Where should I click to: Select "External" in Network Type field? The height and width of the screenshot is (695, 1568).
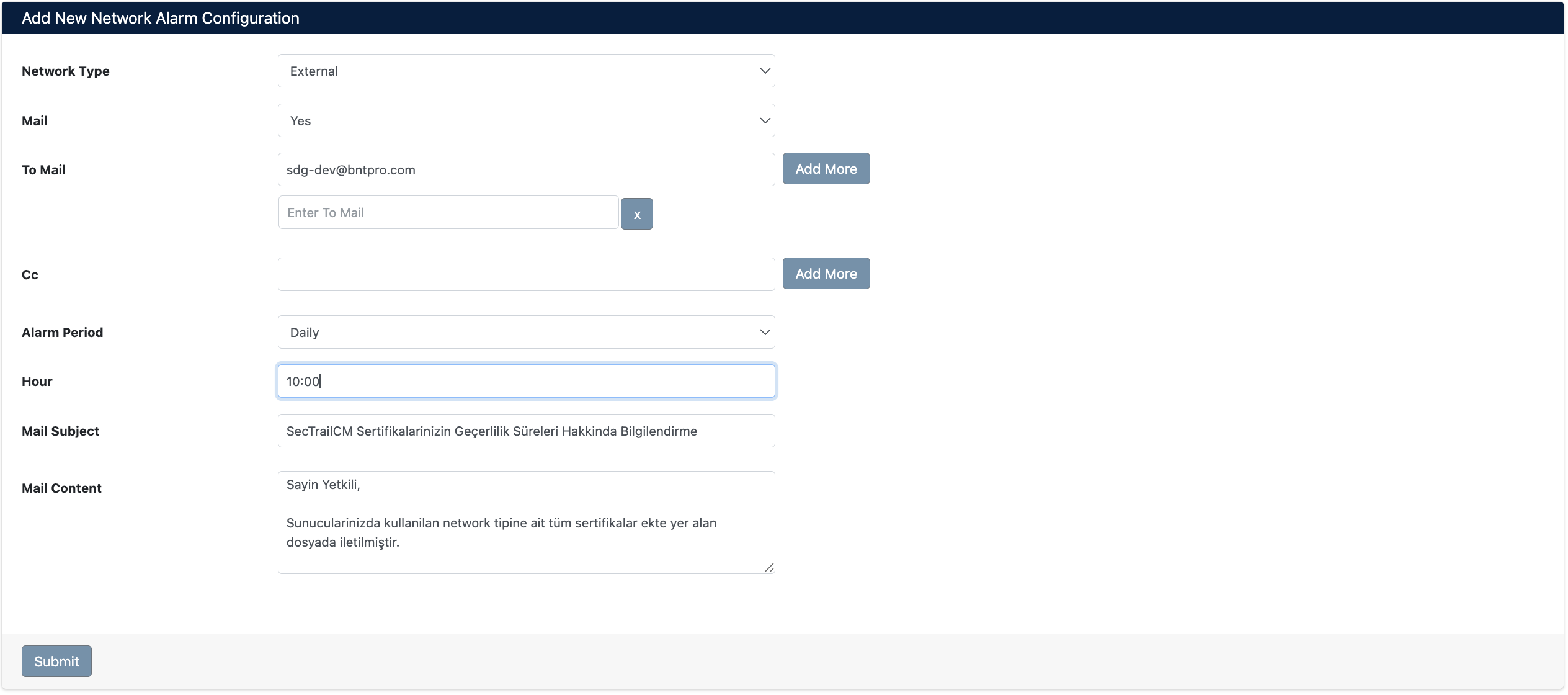point(526,71)
